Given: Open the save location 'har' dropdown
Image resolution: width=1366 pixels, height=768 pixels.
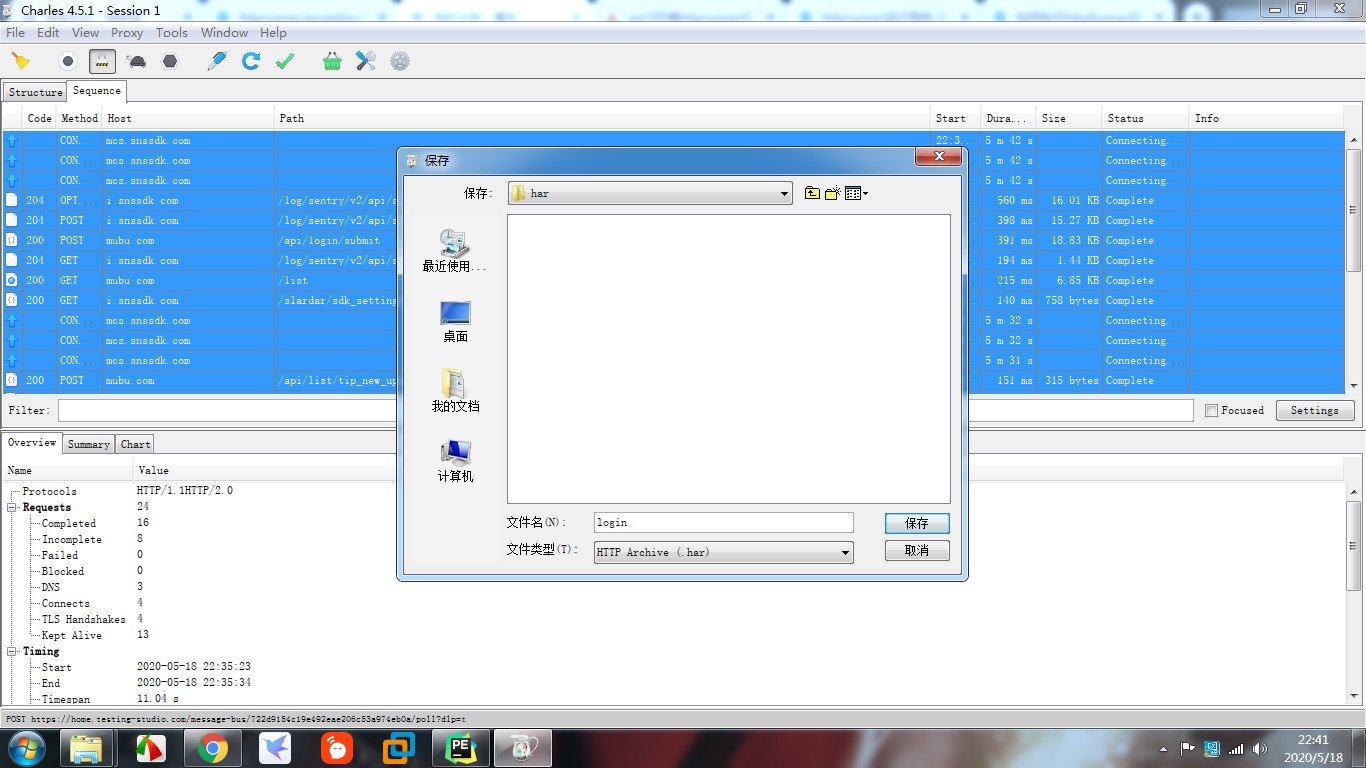Looking at the screenshot, I should click(650, 193).
